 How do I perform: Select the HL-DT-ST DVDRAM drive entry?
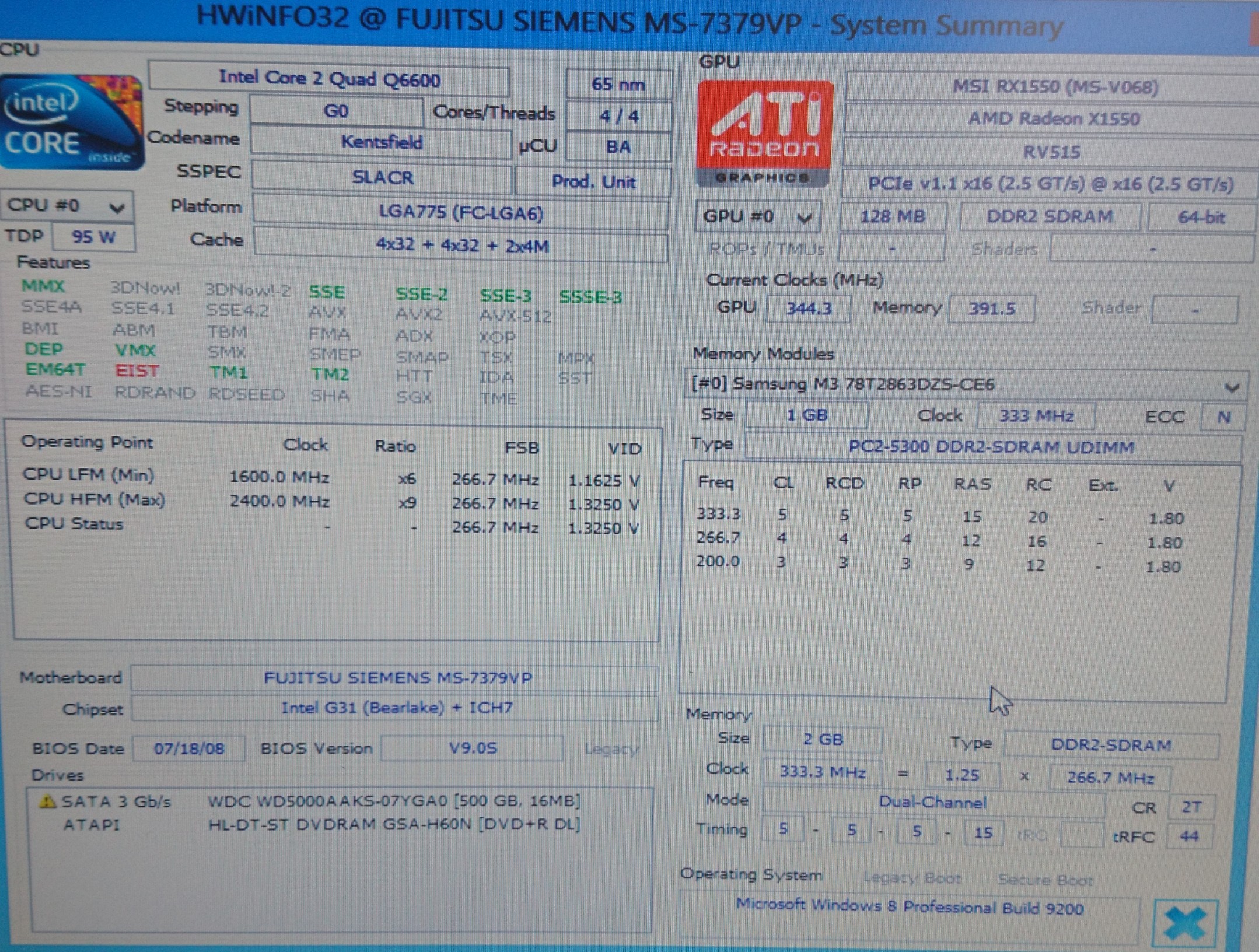(394, 824)
